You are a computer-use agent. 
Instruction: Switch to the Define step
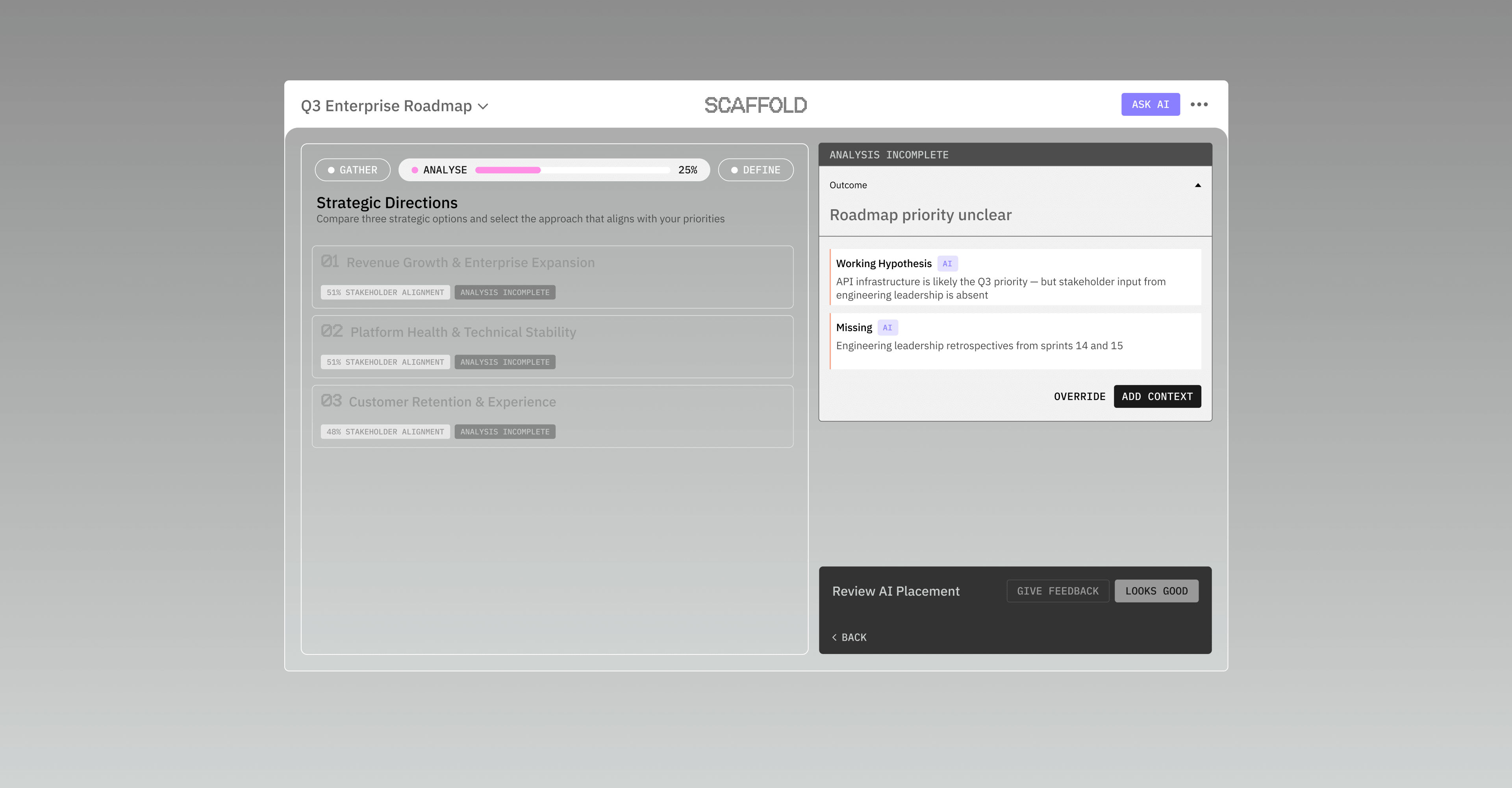pyautogui.click(x=756, y=170)
